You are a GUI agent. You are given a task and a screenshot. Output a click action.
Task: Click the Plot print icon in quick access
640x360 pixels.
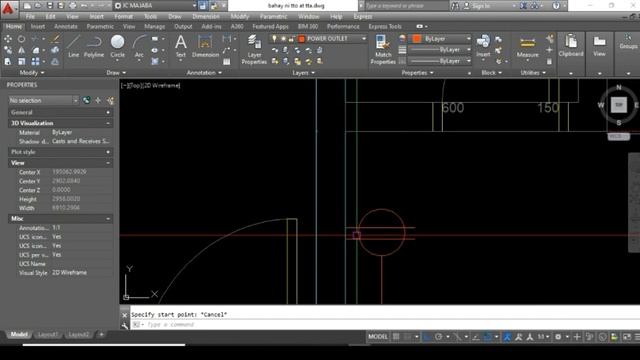tap(73, 6)
